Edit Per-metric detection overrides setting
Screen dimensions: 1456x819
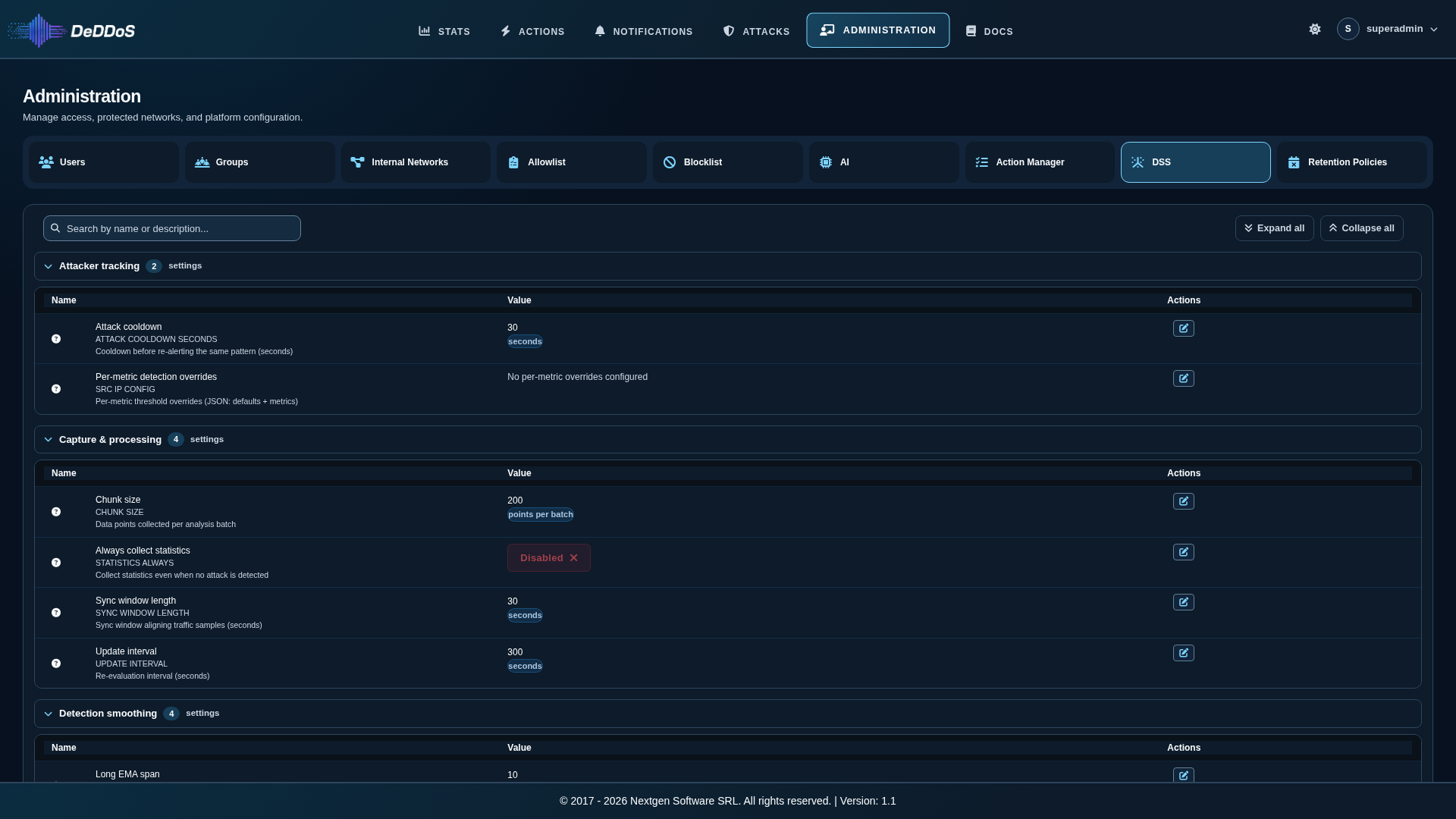click(x=1184, y=378)
